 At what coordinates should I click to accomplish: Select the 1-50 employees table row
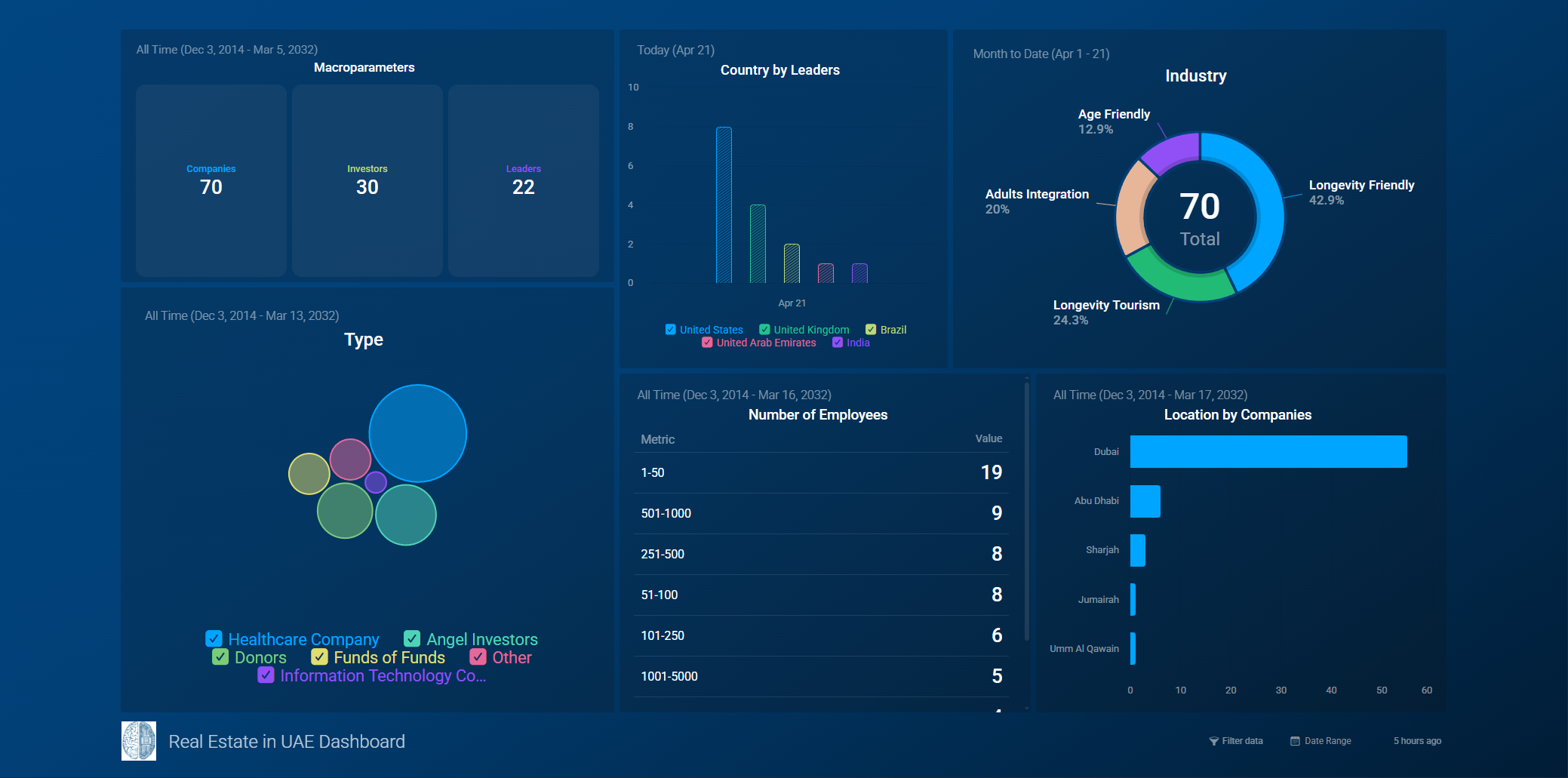click(x=820, y=472)
